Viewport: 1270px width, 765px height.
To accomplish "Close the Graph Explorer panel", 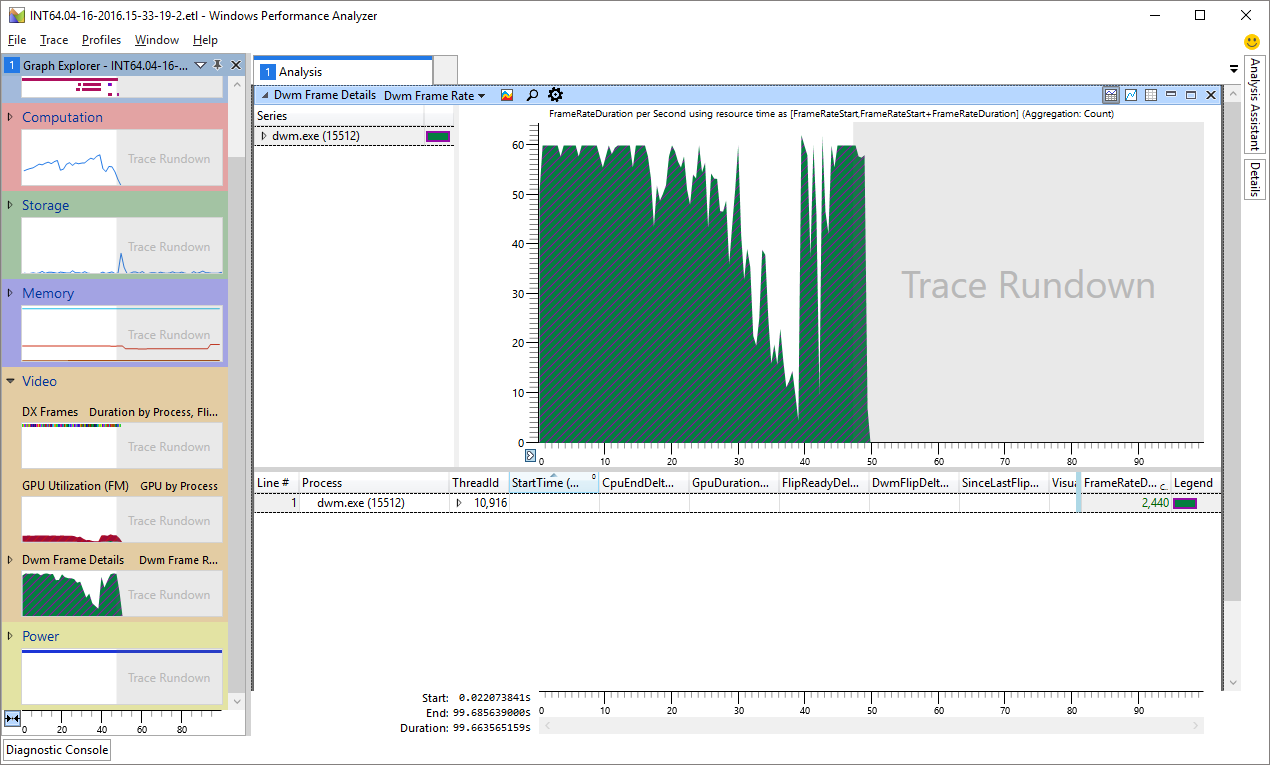I will (x=236, y=65).
